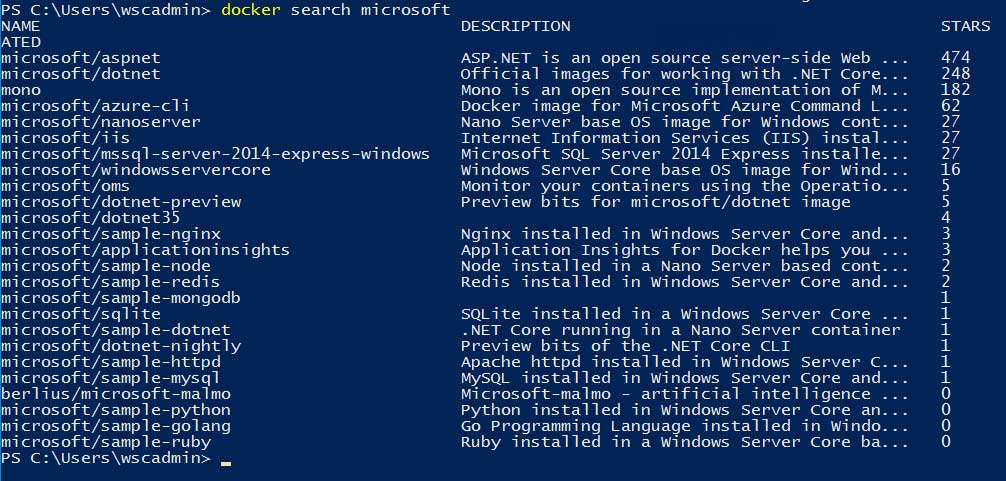
Task: Click the 474 stars value
Action: coord(956,58)
